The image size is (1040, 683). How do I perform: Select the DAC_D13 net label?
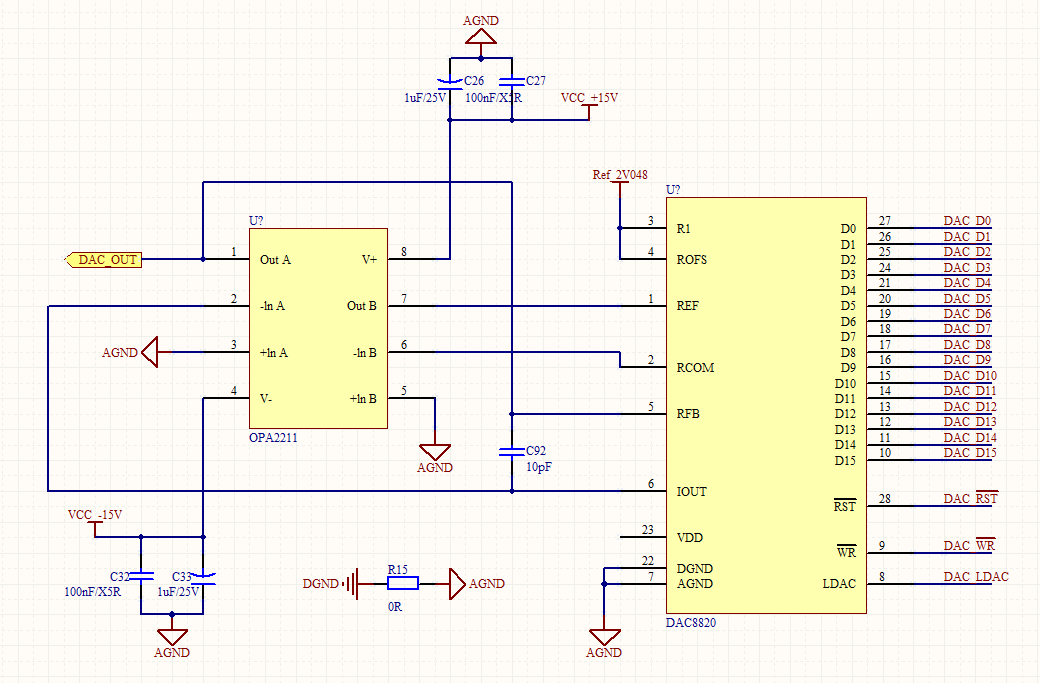[x=970, y=422]
